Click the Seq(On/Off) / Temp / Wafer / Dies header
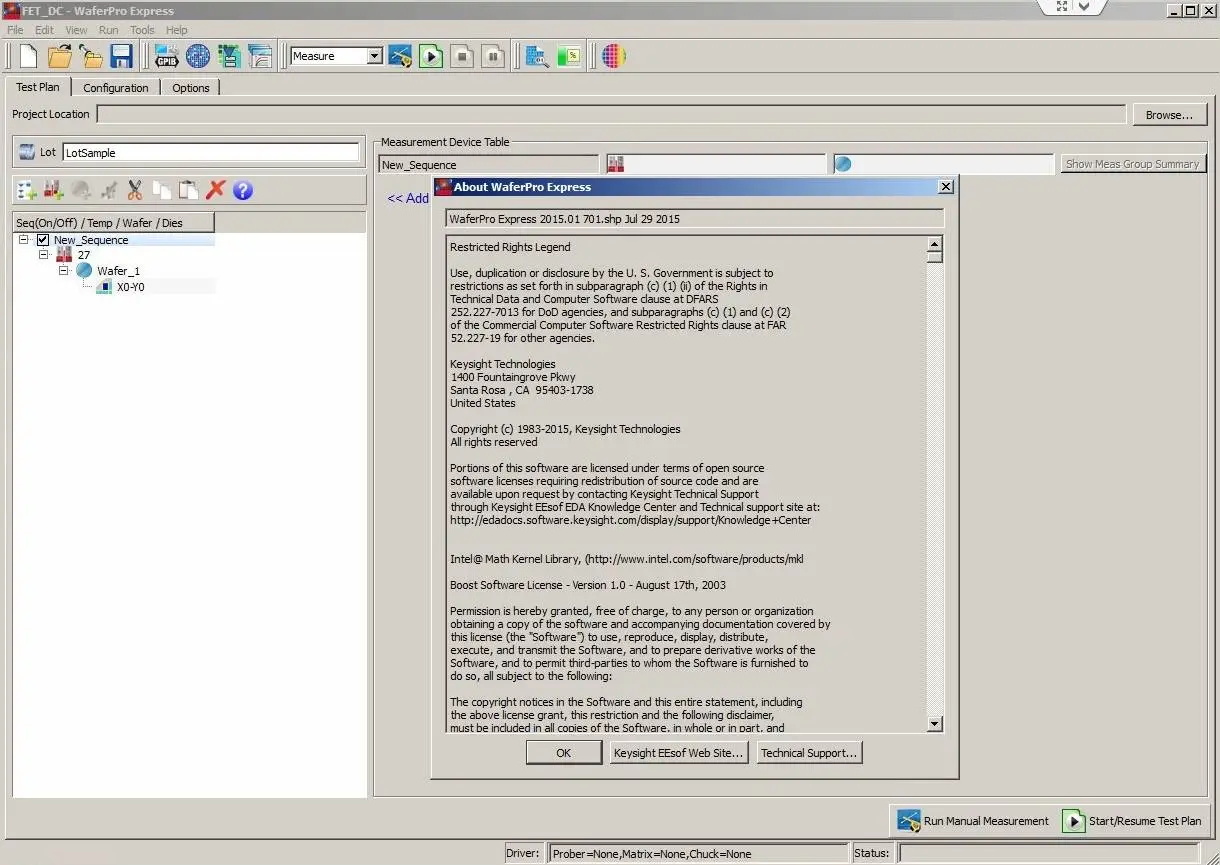This screenshot has width=1220, height=865. (x=114, y=223)
